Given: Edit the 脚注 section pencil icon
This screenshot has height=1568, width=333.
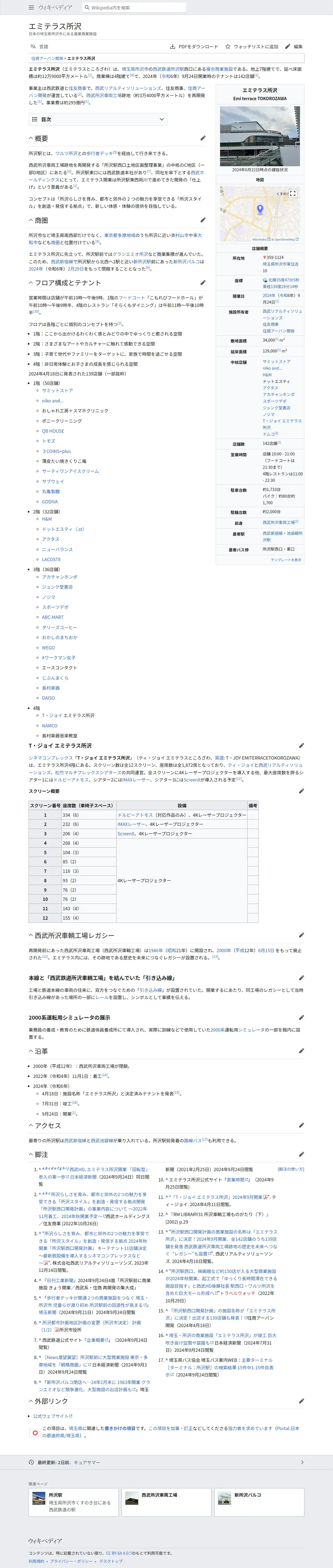Looking at the screenshot, I should (301, 1155).
